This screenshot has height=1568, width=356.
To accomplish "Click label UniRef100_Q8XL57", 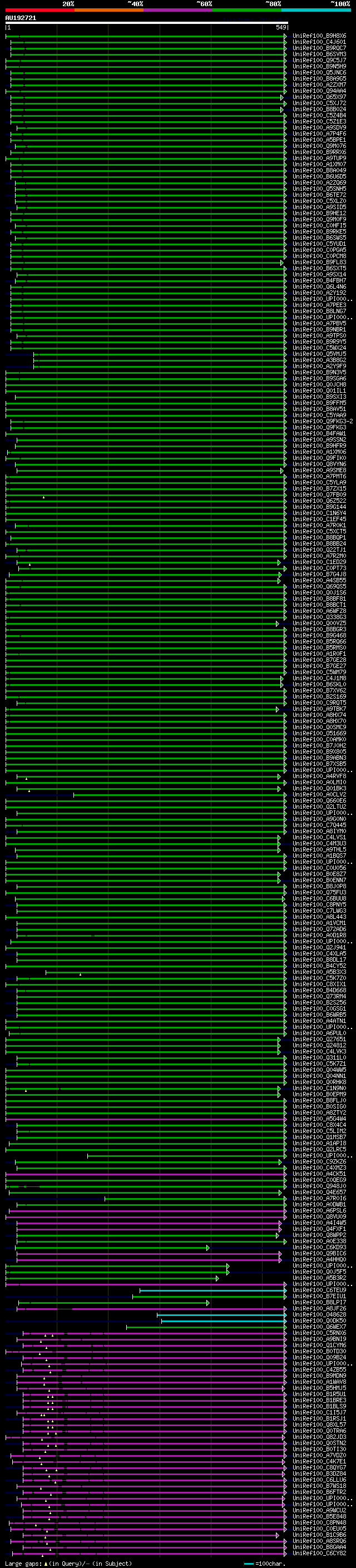I will pyautogui.click(x=319, y=1424).
